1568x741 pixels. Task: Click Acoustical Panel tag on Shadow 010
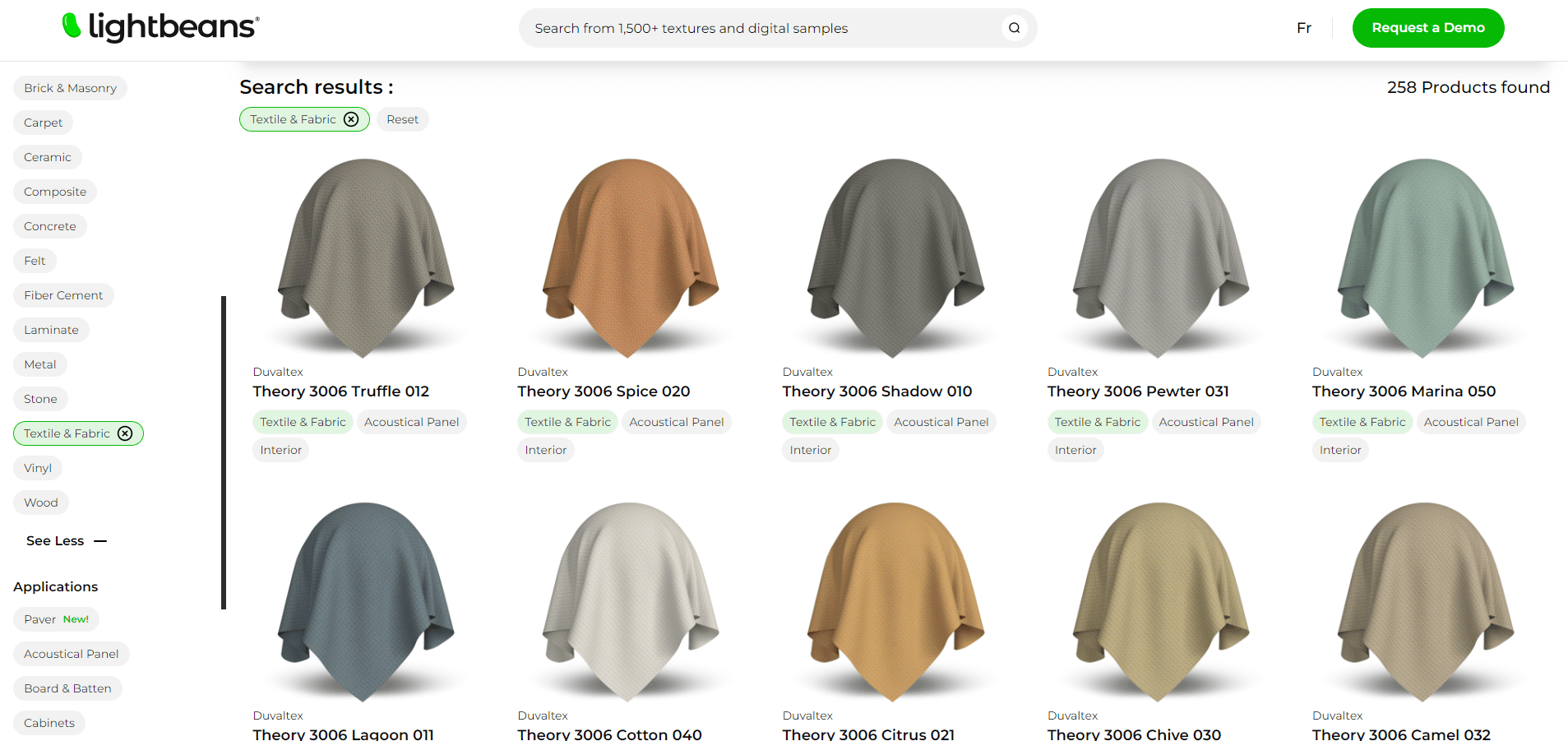[x=941, y=422]
